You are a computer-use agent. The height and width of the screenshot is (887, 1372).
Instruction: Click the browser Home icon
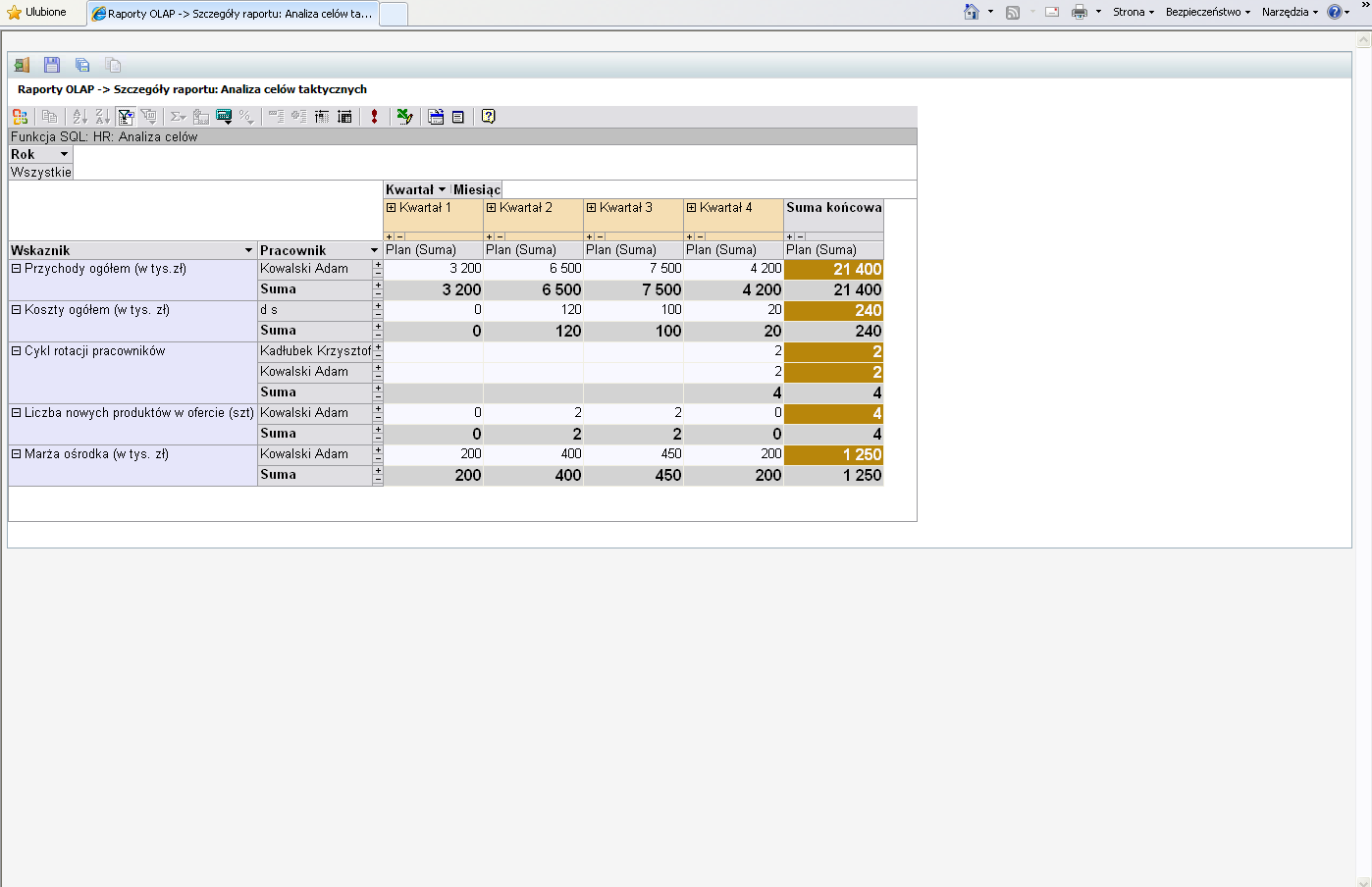click(972, 12)
